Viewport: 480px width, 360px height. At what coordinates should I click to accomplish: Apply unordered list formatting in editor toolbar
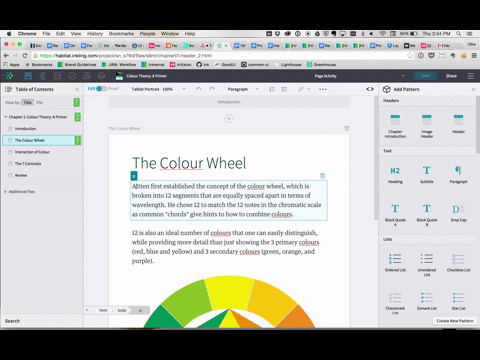(x=284, y=89)
